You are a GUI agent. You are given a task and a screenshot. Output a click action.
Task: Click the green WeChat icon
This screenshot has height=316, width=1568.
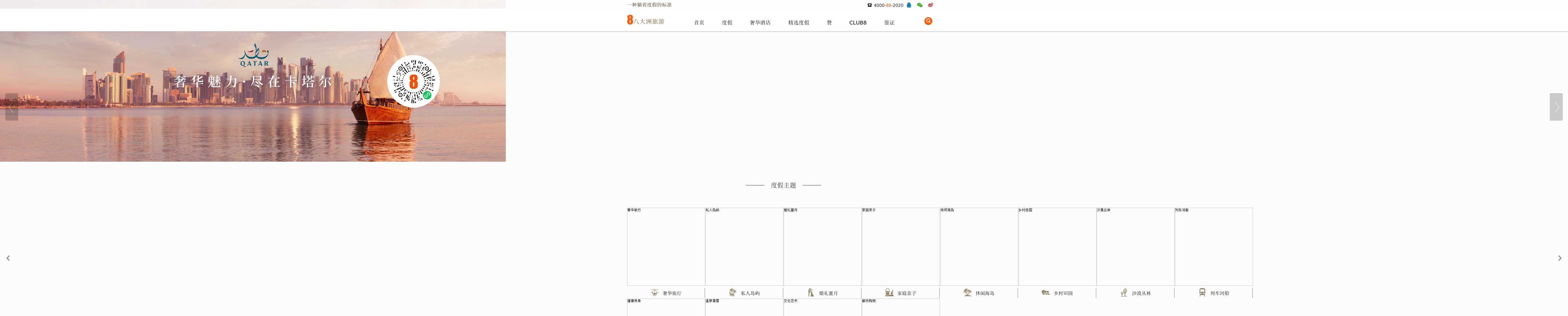[x=919, y=5]
